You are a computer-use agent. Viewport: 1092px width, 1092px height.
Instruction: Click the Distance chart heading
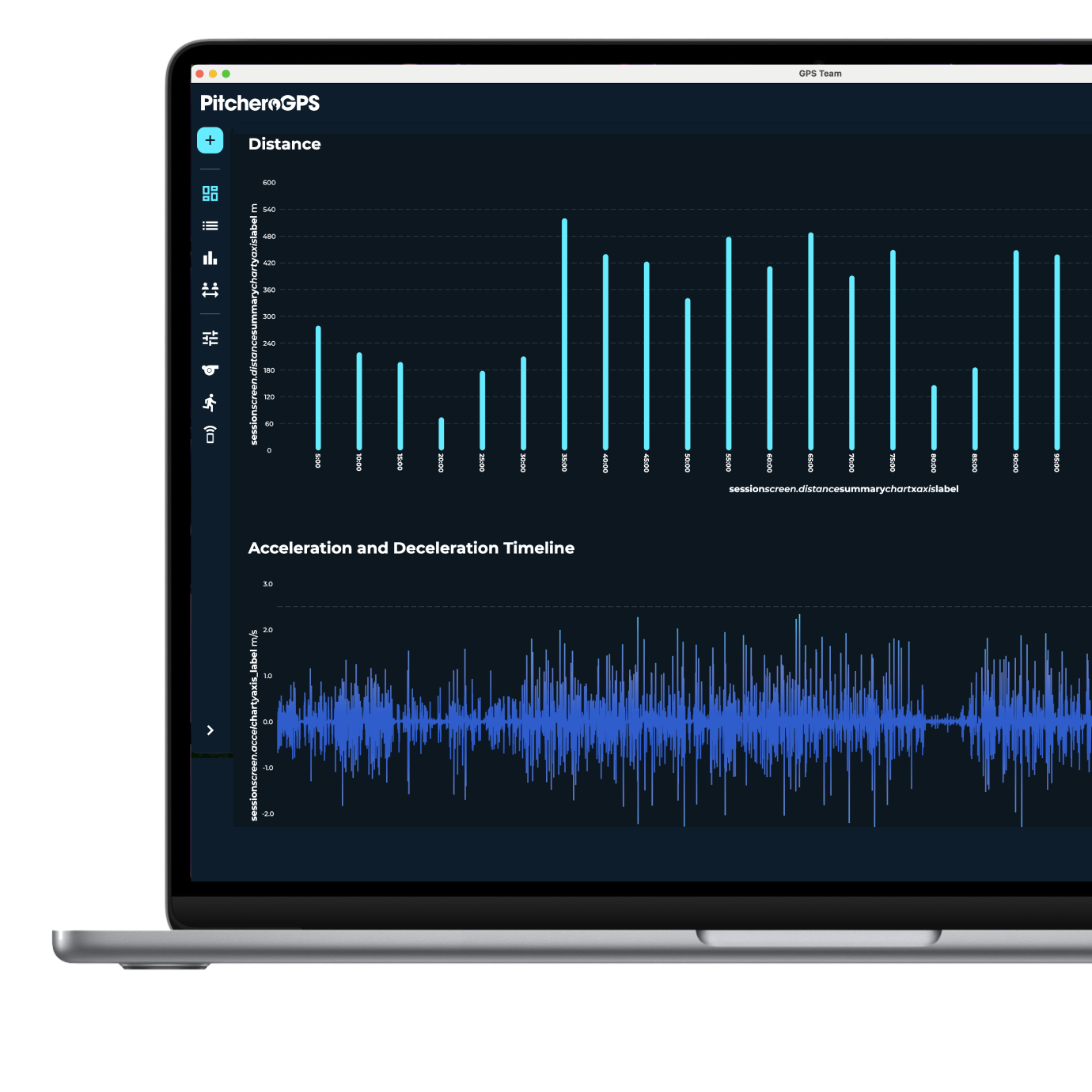point(285,144)
